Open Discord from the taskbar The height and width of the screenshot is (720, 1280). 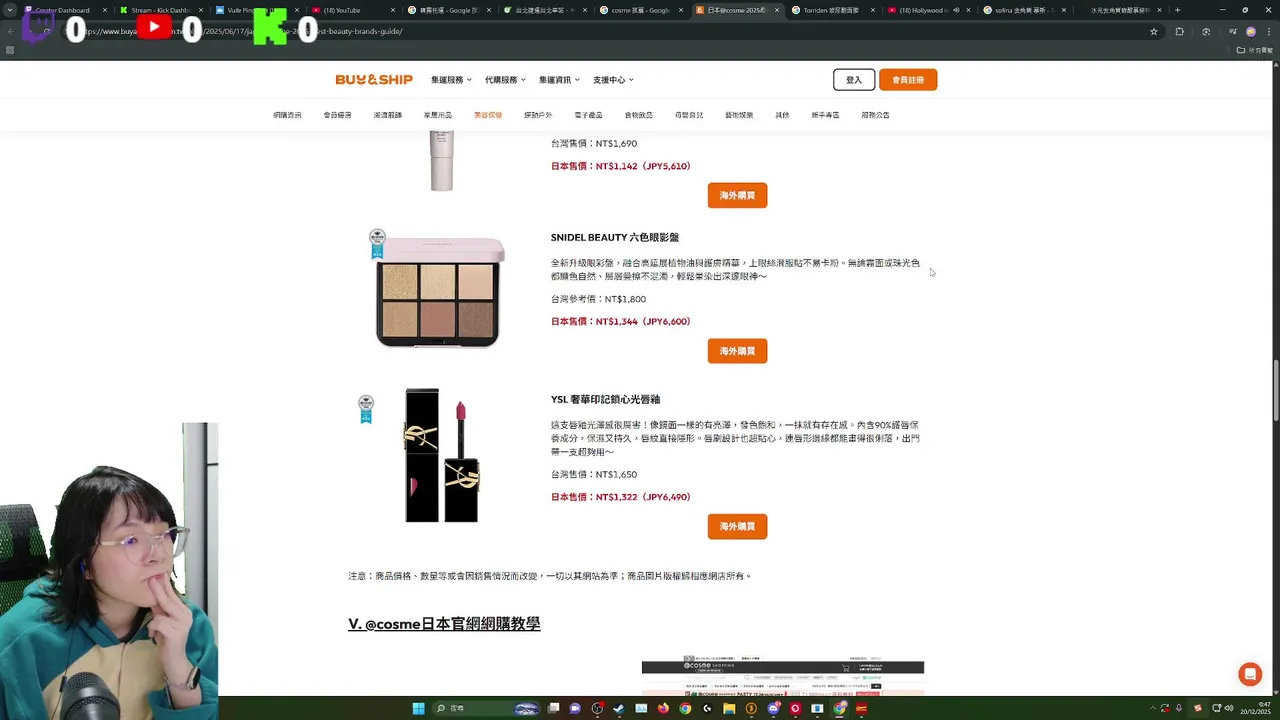(x=773, y=708)
